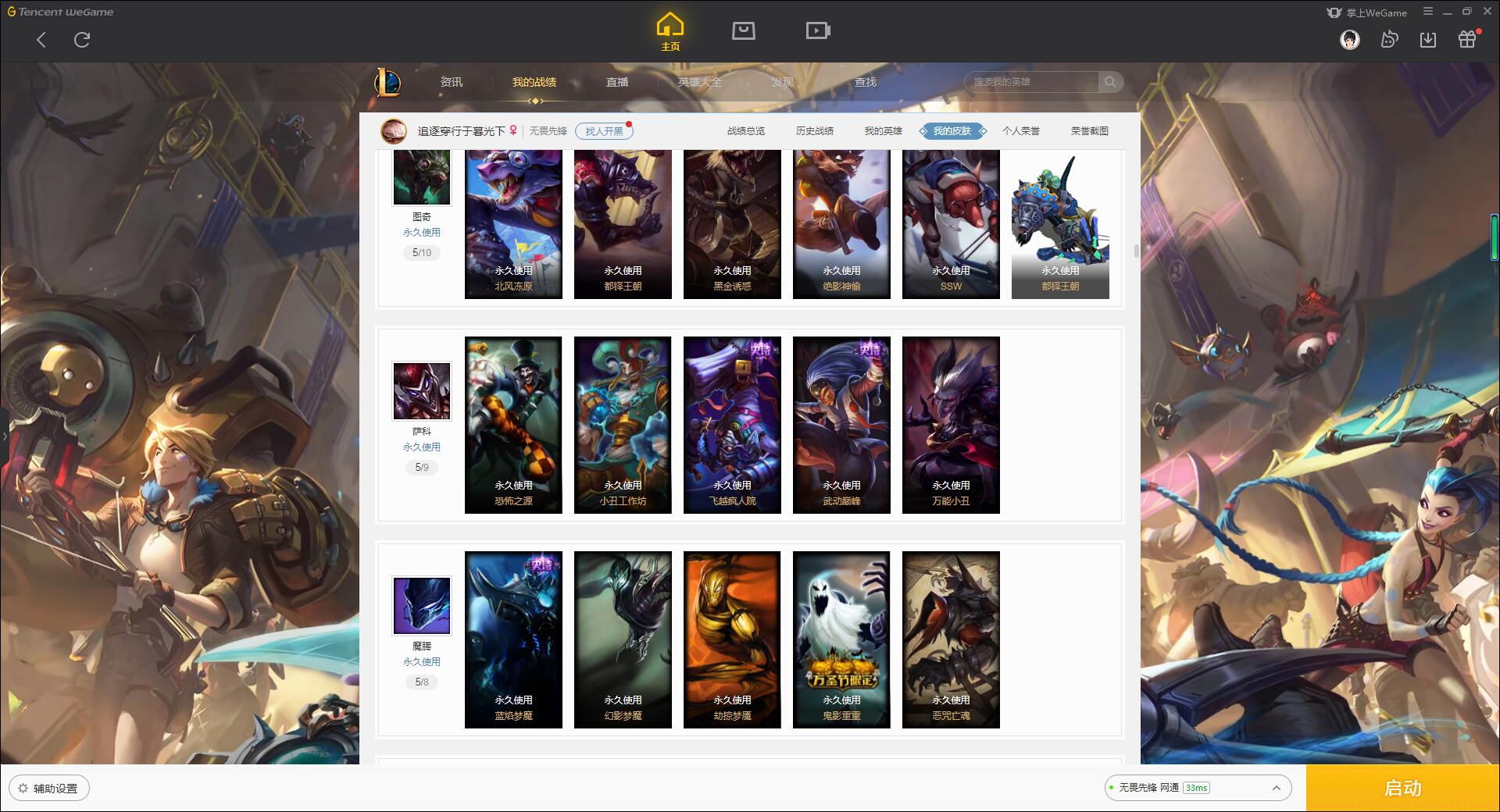
Task: Select the 我的皮肤 sub-tab
Action: [x=952, y=131]
